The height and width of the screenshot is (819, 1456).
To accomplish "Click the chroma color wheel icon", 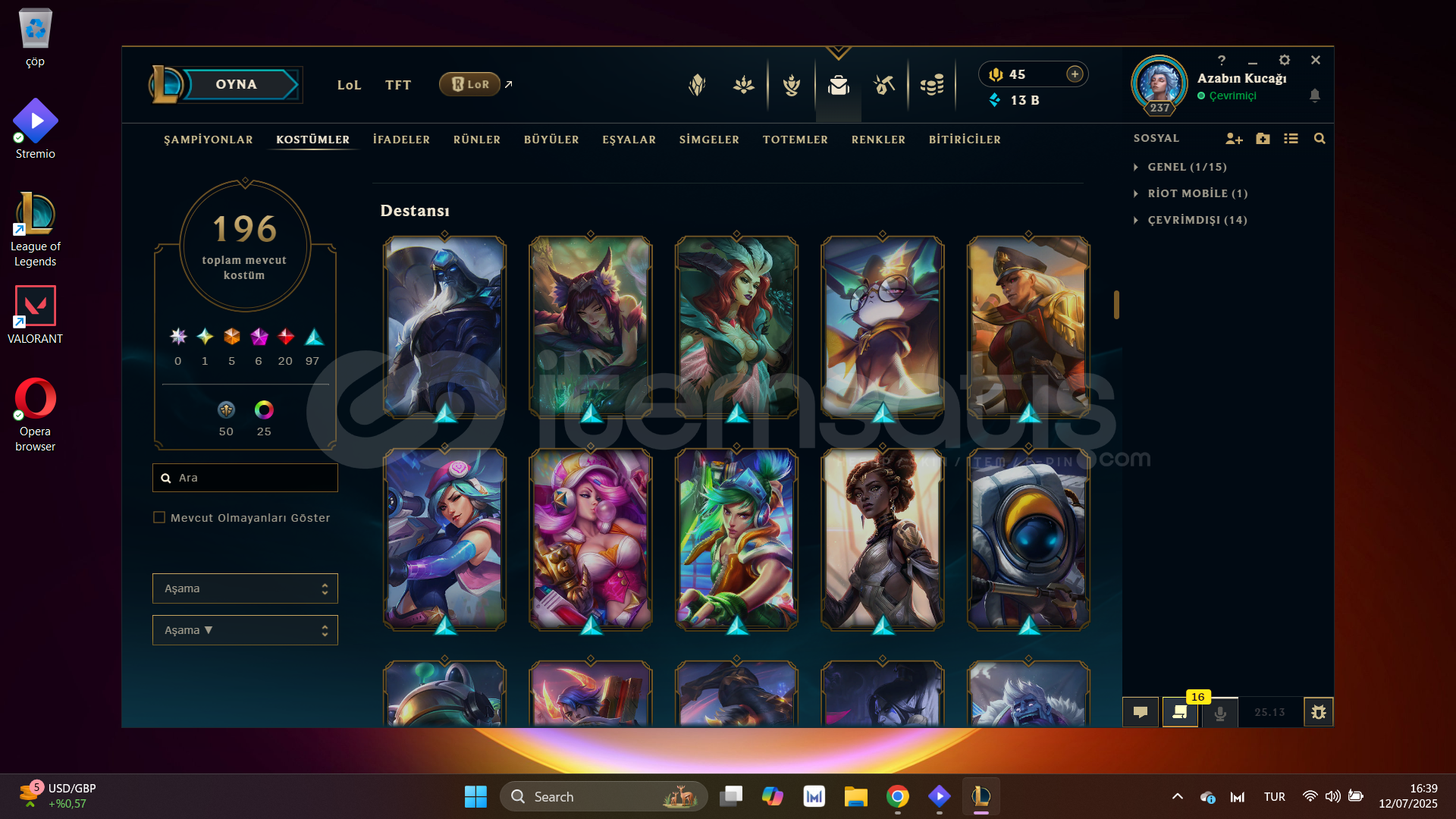I will coord(264,410).
